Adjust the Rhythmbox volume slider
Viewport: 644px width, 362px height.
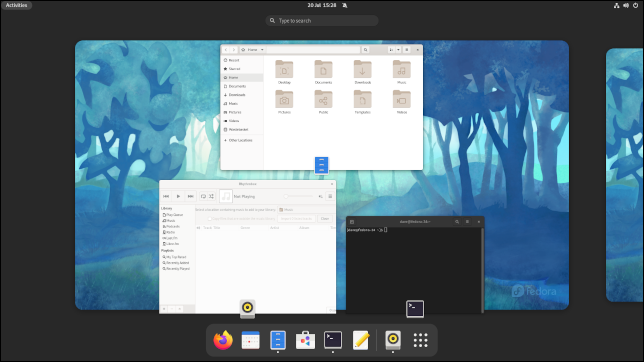point(299,196)
